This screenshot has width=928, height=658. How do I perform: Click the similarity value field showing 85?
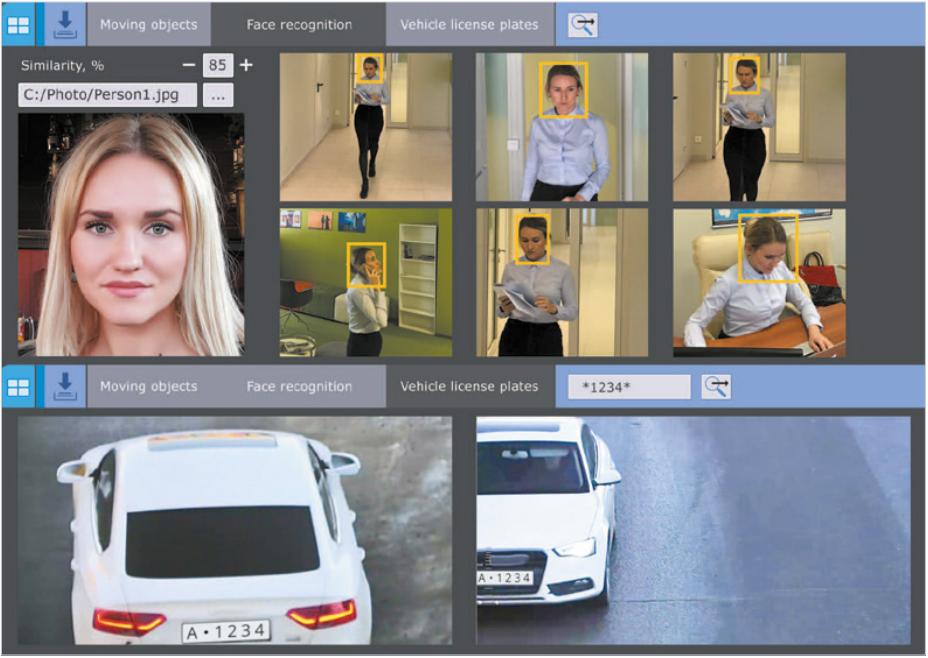[x=217, y=66]
